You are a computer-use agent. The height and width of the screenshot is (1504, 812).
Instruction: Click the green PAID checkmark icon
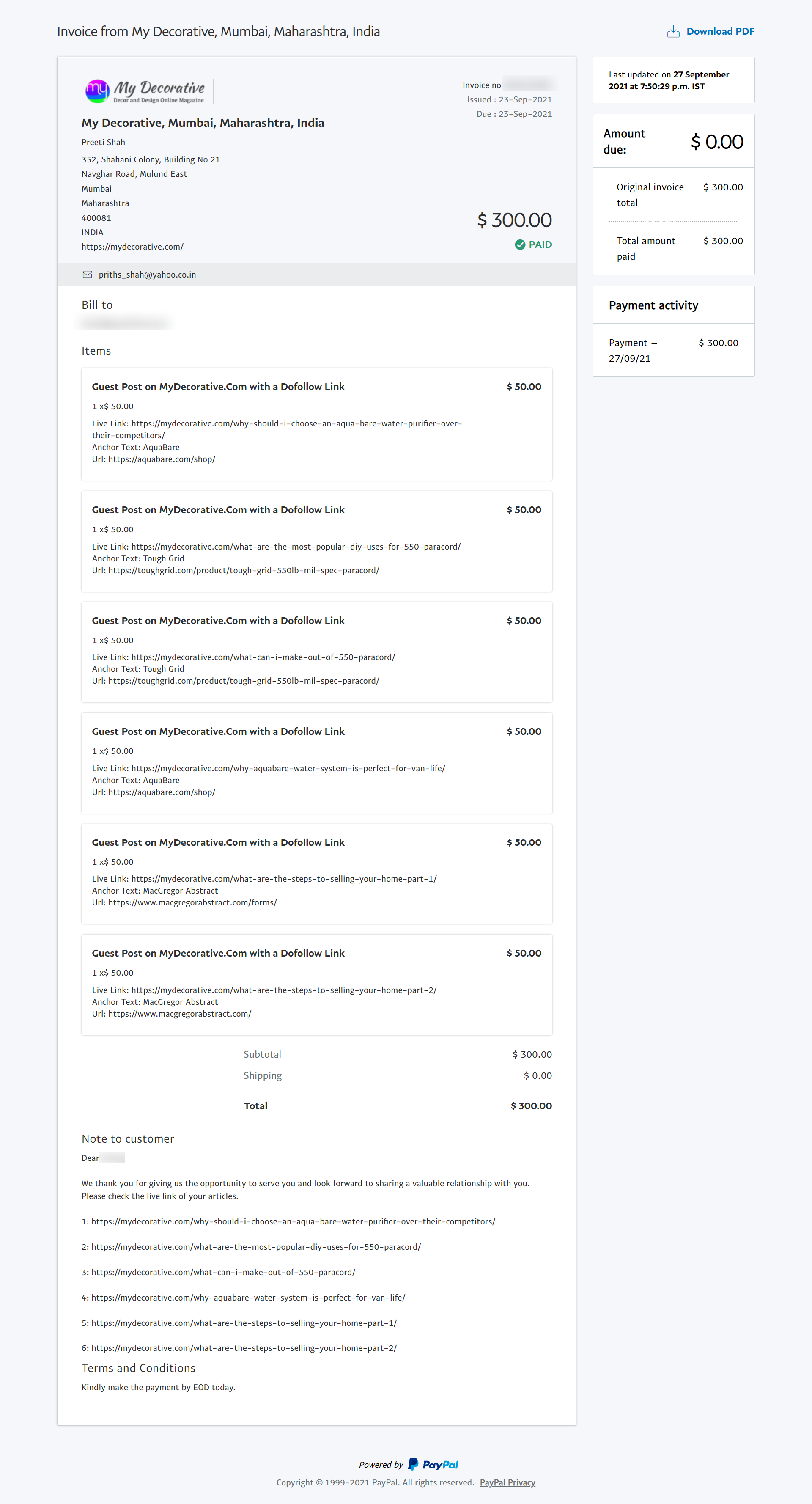(519, 245)
